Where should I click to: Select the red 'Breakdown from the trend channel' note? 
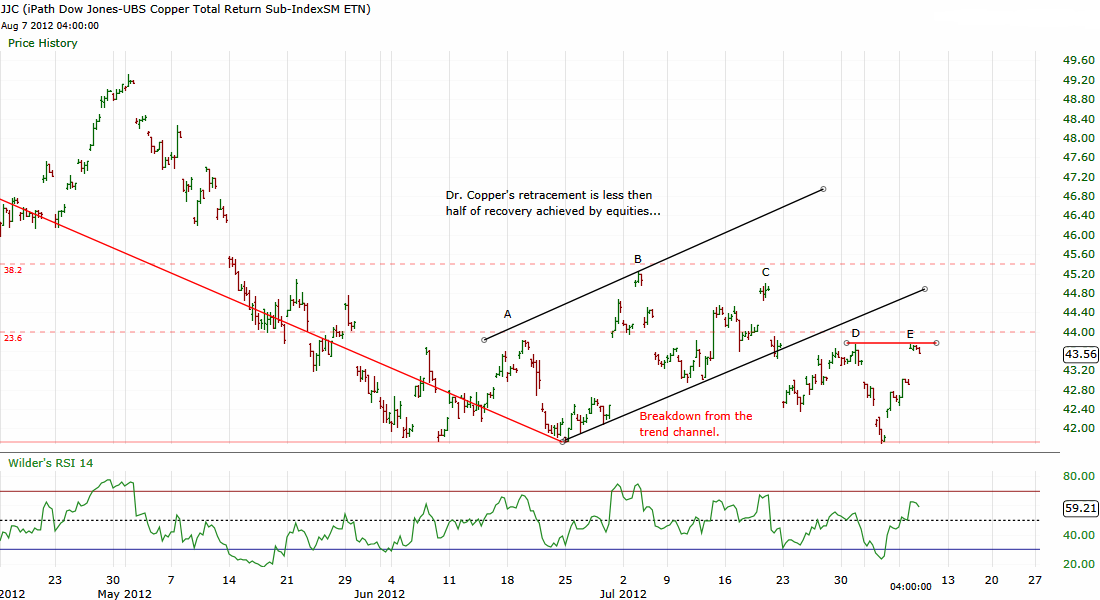coord(695,424)
